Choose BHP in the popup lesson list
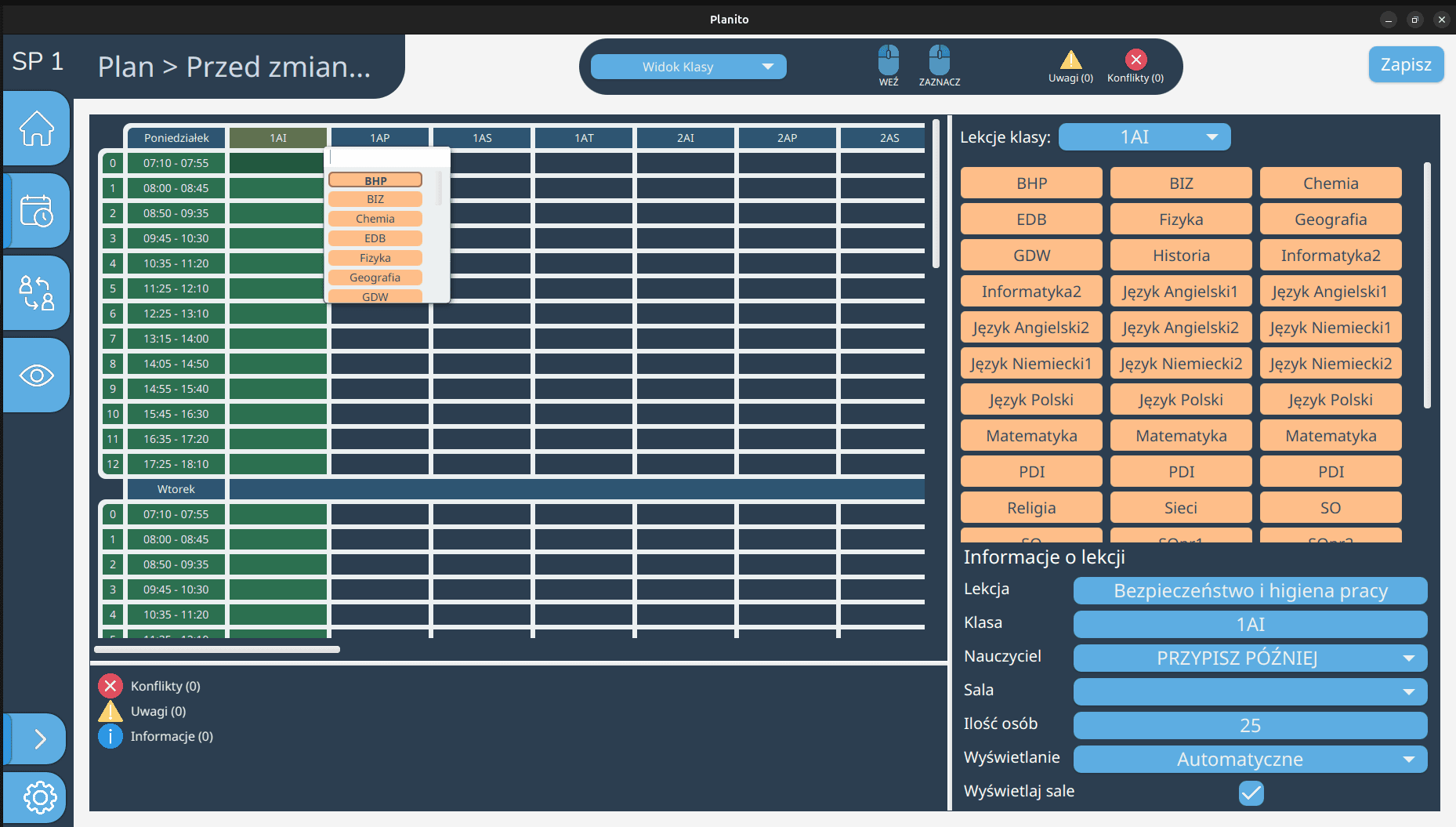 (375, 180)
